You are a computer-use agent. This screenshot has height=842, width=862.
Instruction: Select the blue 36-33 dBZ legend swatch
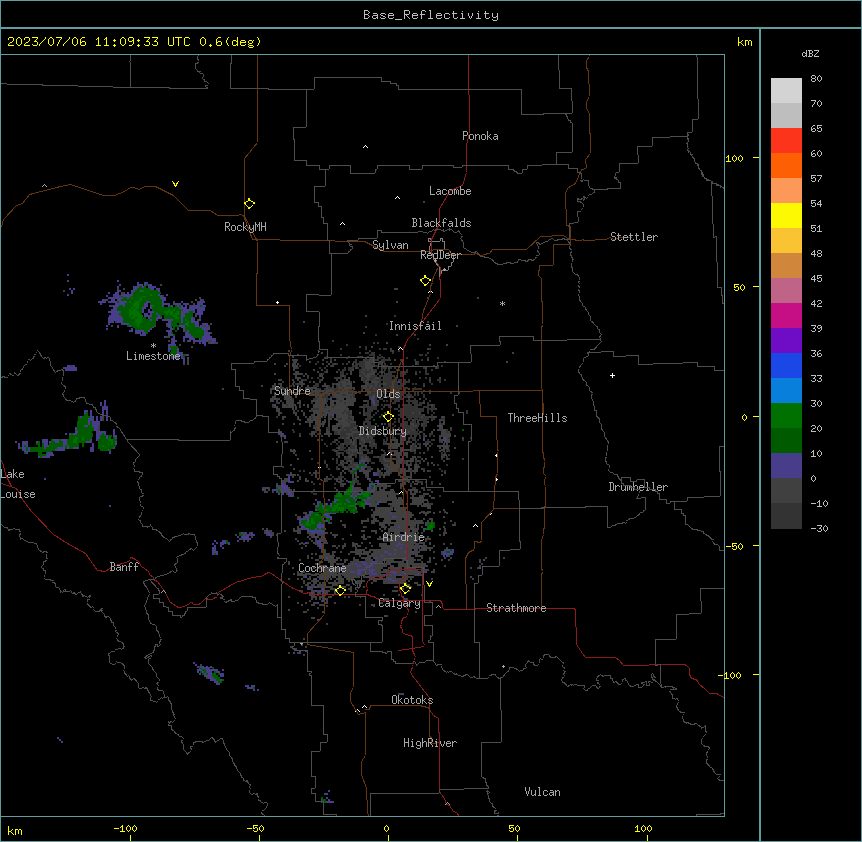coord(786,365)
